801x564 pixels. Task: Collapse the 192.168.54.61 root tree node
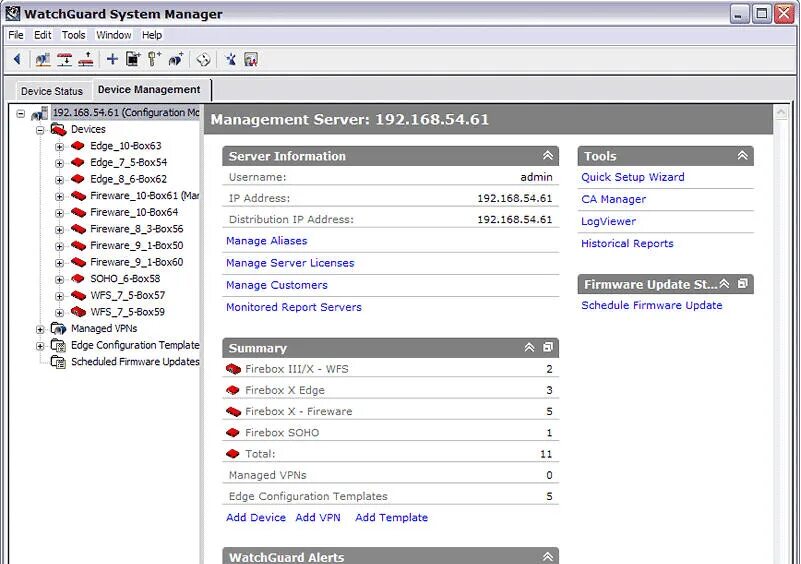(20, 113)
